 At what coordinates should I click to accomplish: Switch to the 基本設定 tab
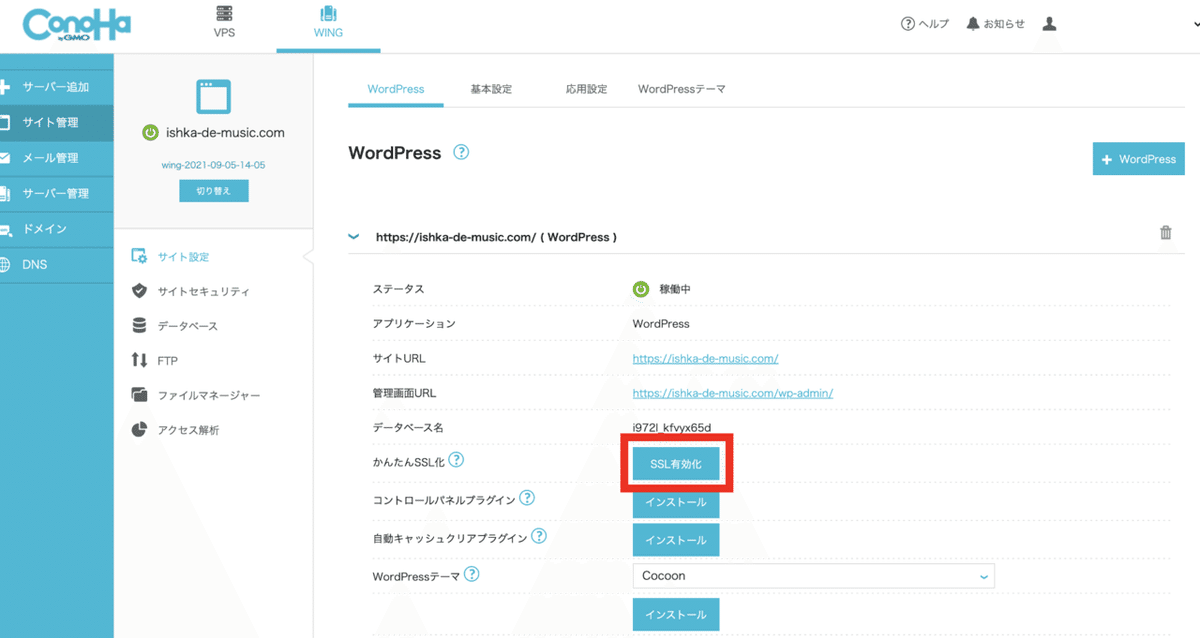pyautogui.click(x=491, y=89)
